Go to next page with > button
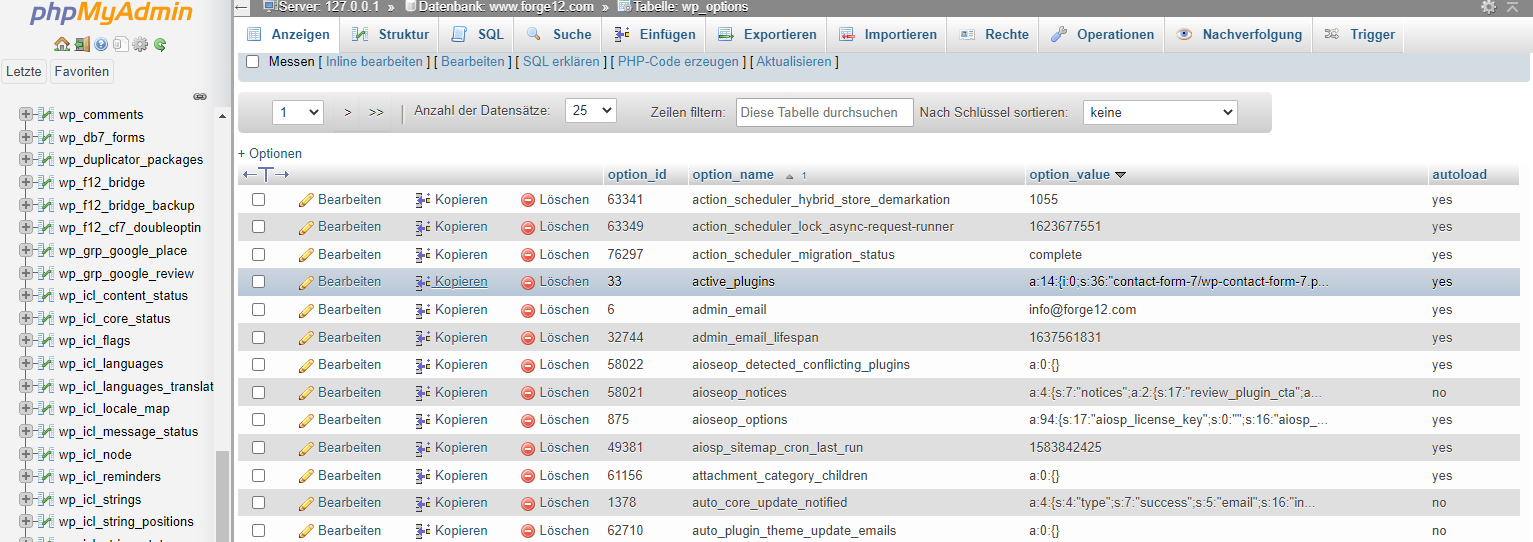 click(x=347, y=112)
